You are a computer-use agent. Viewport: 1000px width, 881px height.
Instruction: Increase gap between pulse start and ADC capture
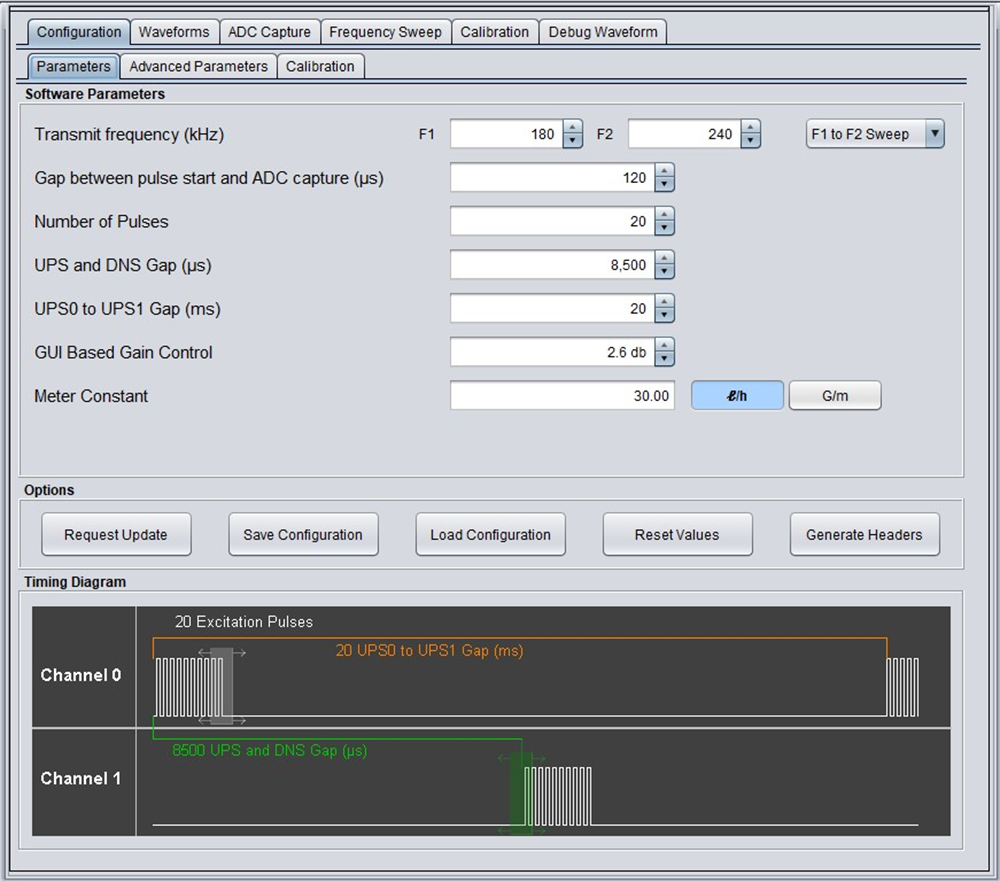click(x=664, y=171)
